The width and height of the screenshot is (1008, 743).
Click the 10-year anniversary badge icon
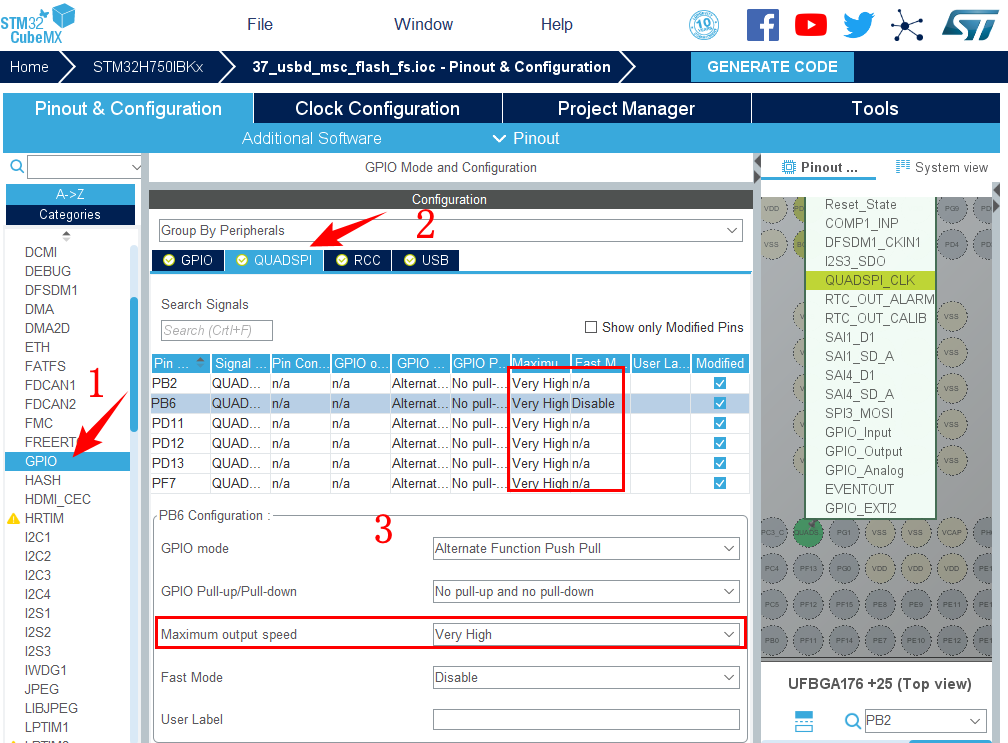[704, 25]
